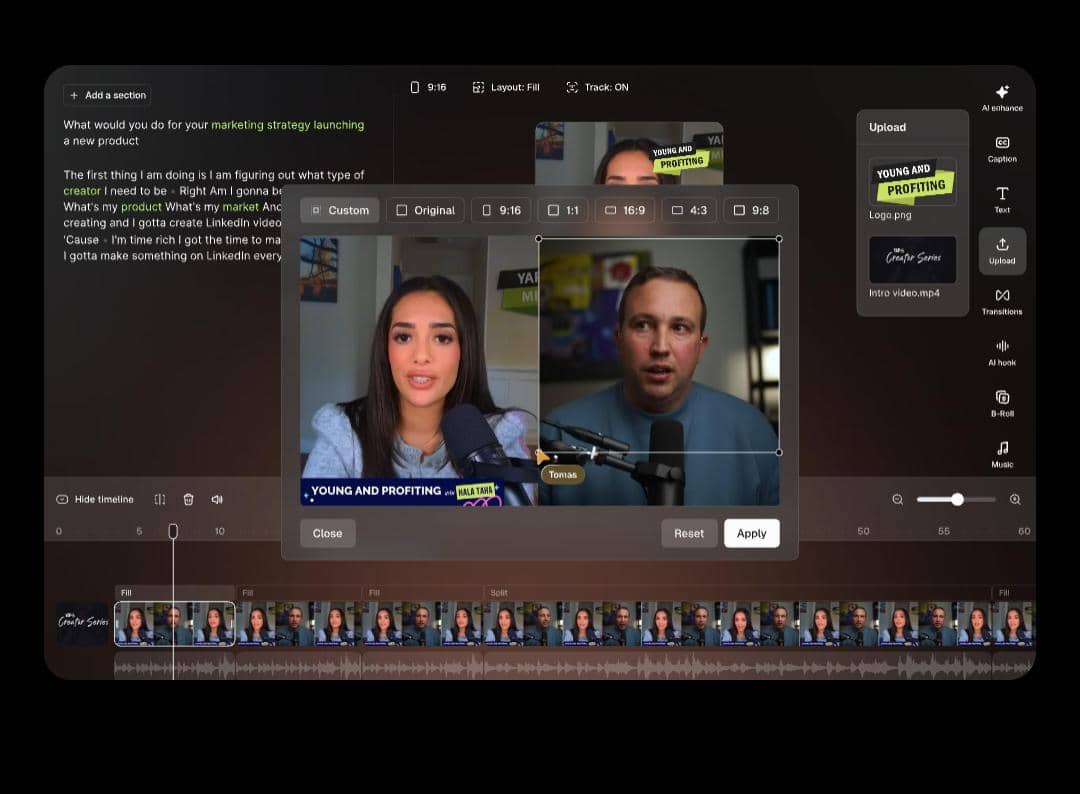
Task: Choose the 16:9 crop ratio tab
Action: (625, 210)
